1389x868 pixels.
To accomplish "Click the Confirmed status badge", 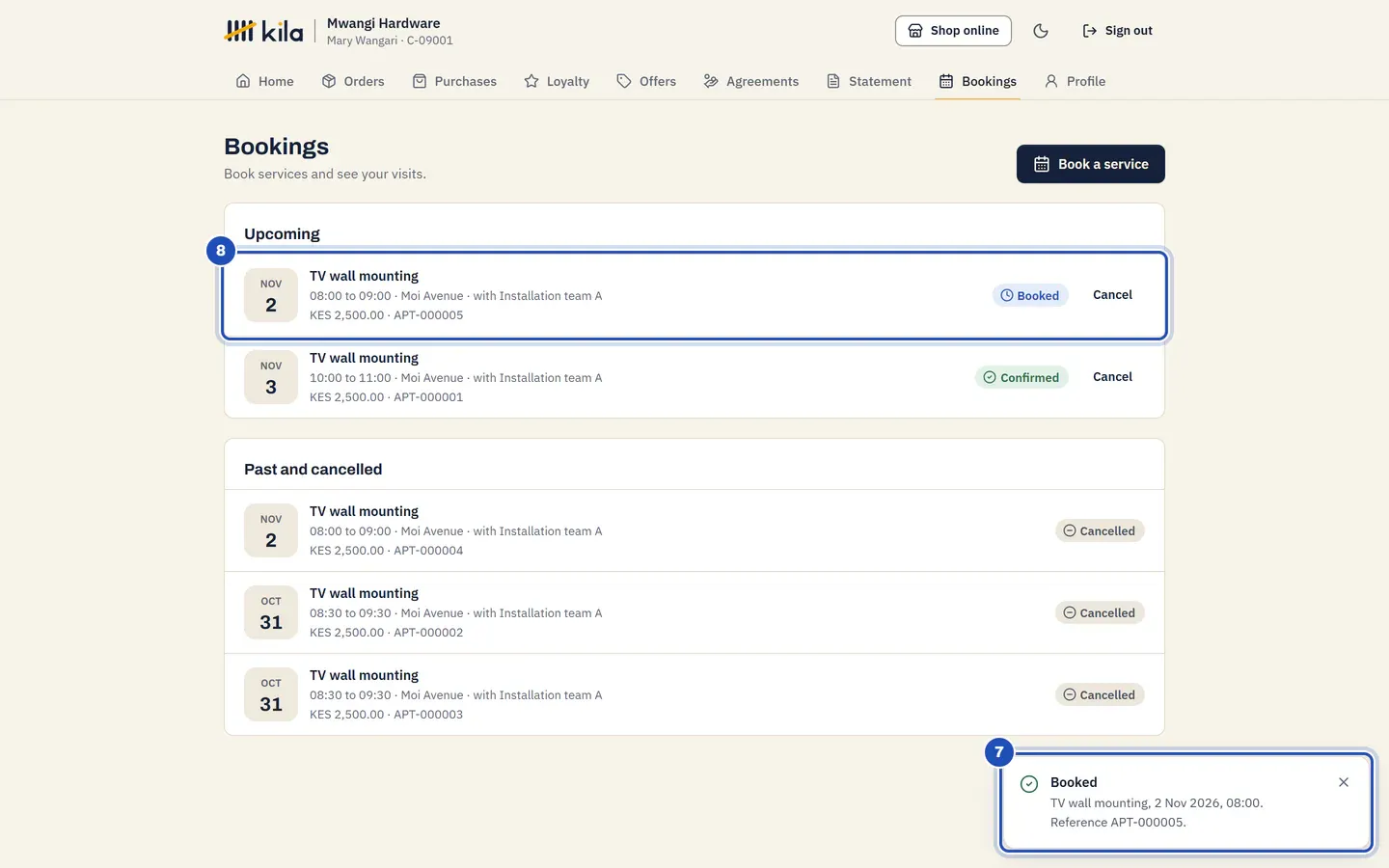I will (x=1021, y=378).
